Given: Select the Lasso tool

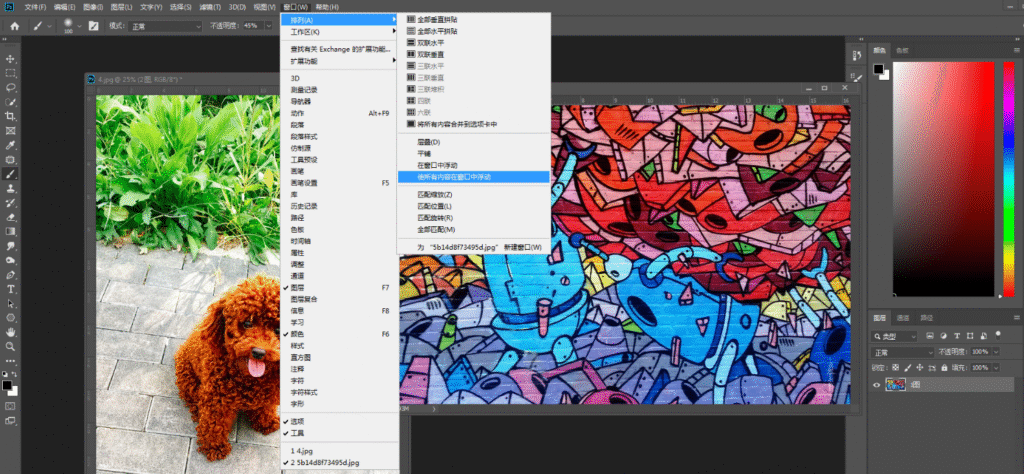Looking at the screenshot, I should pos(10,87).
